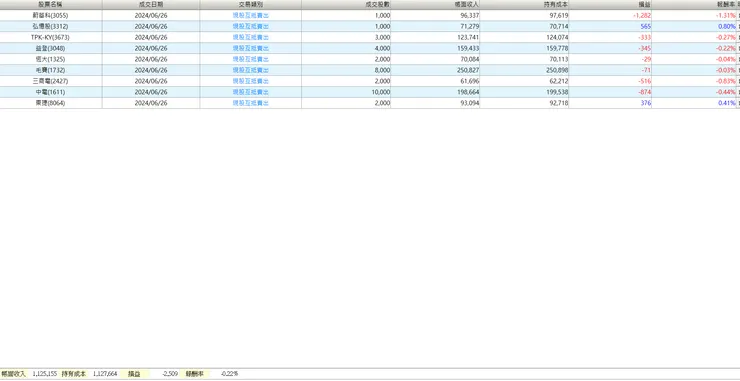Sort by the 成交日期 column header
740x381 pixels.
[x=151, y=4]
